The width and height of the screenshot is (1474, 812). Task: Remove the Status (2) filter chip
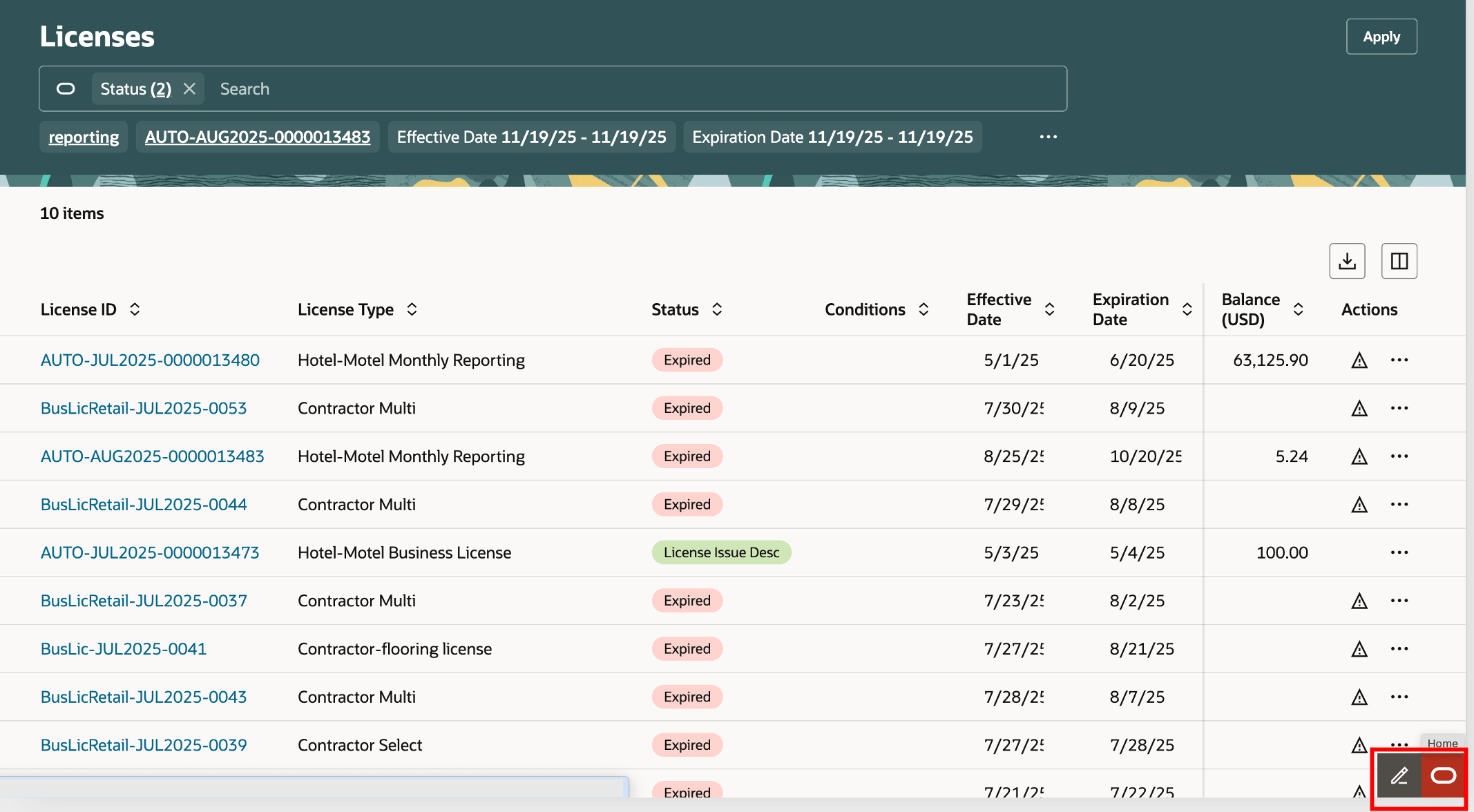coord(189,89)
